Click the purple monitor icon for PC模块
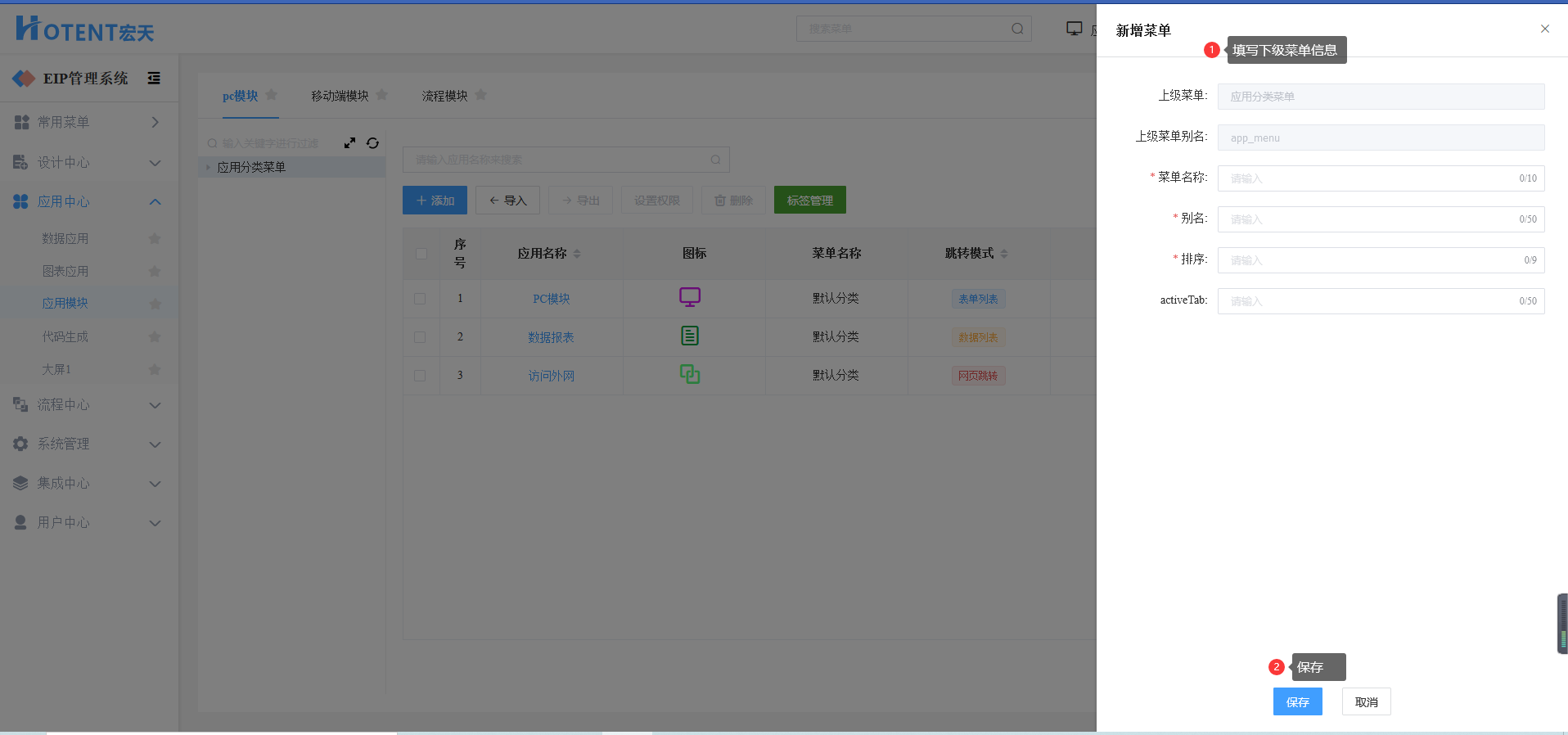1568x735 pixels. tap(690, 297)
